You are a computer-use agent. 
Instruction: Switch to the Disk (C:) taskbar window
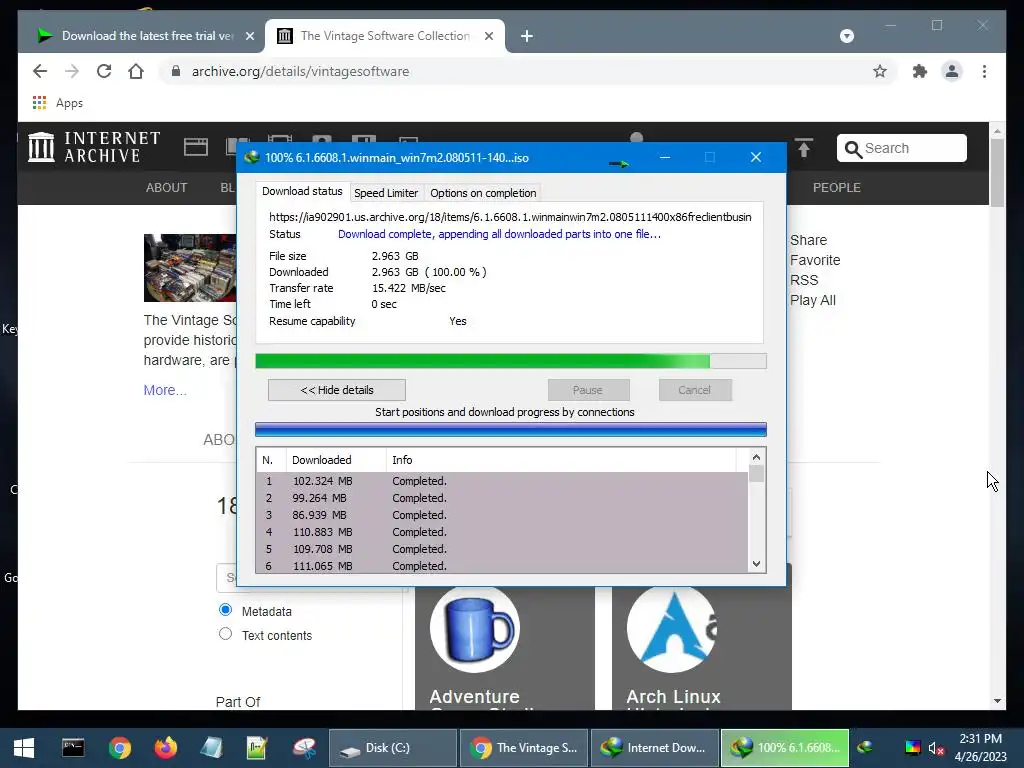392,748
